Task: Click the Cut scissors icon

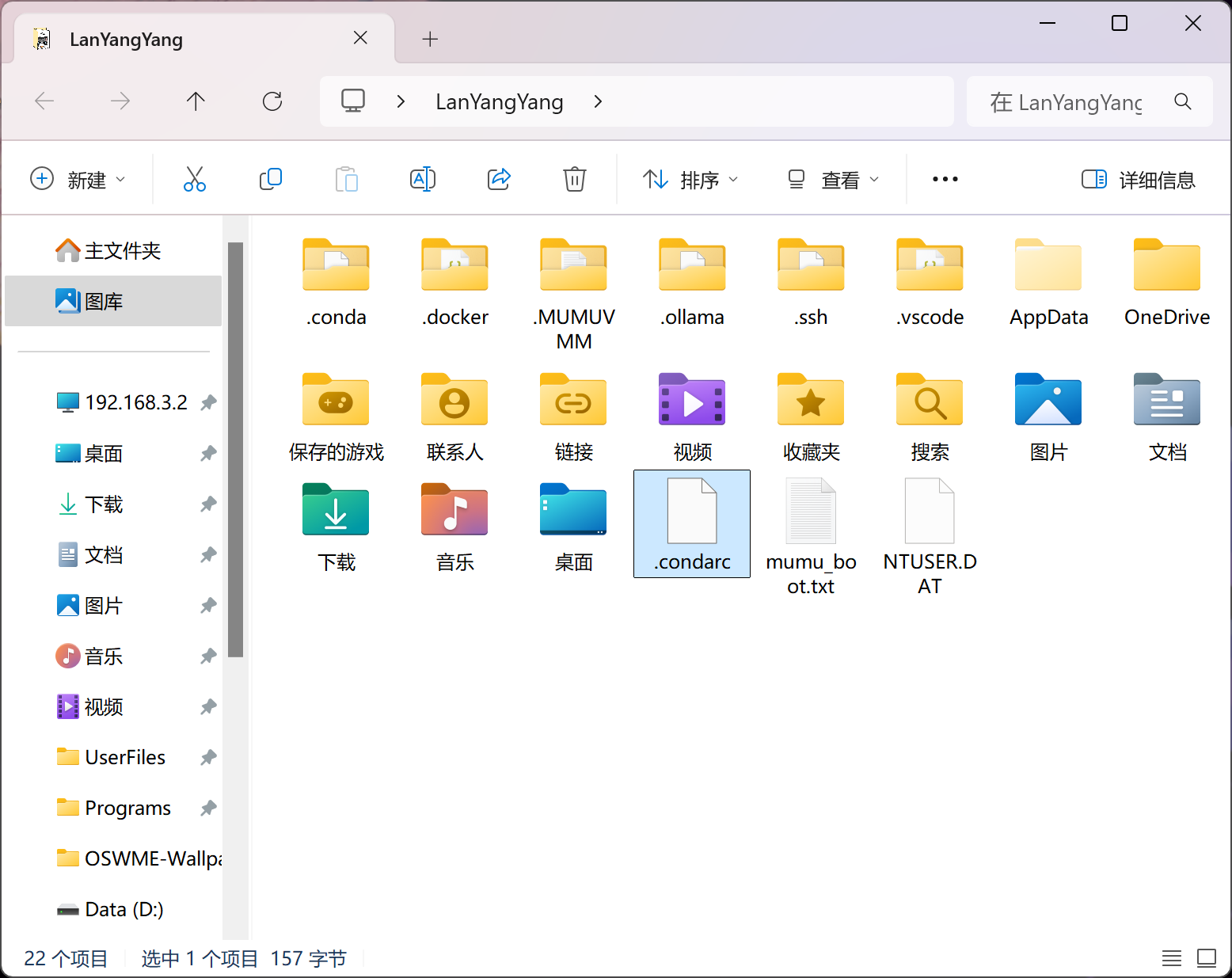Action: pos(194,180)
